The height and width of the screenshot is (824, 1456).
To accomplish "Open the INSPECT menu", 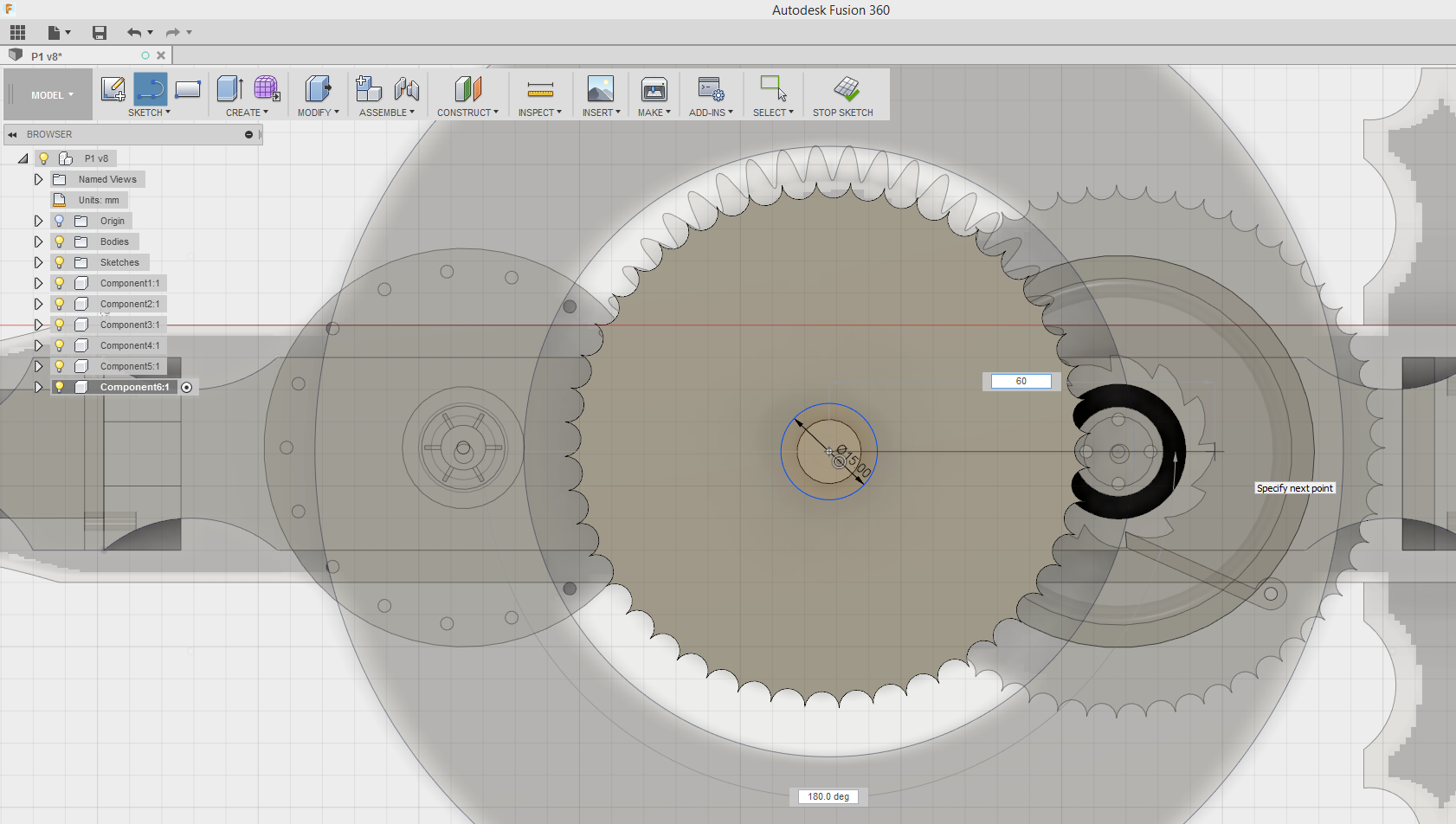I will click(x=540, y=113).
